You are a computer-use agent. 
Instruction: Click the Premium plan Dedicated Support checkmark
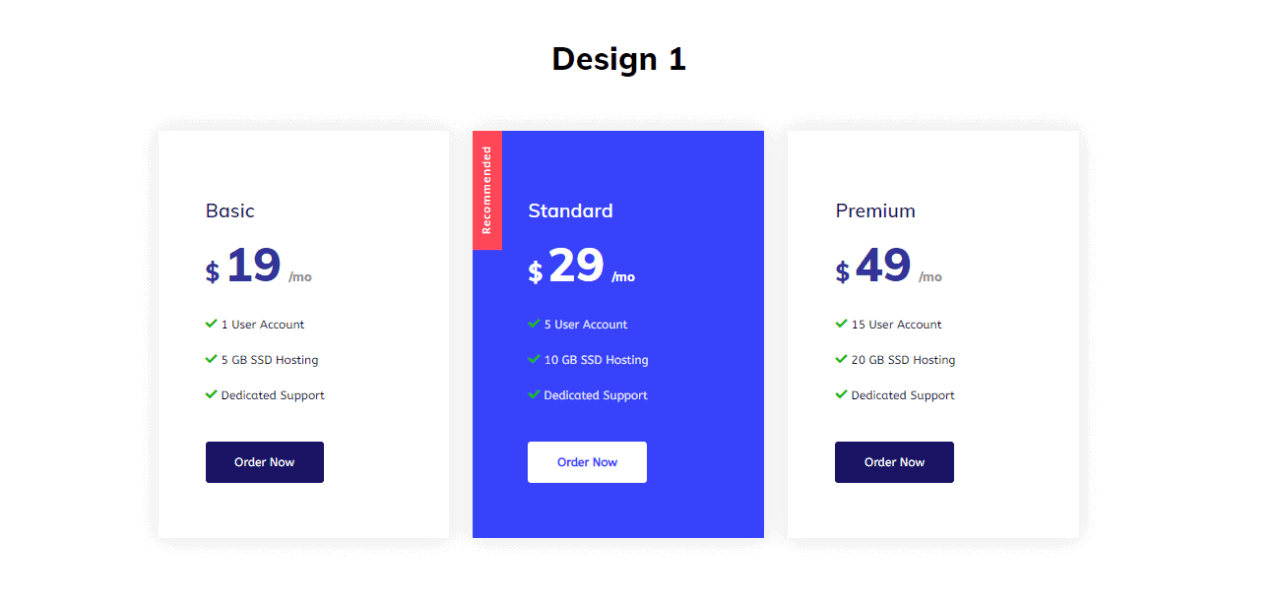pos(841,395)
